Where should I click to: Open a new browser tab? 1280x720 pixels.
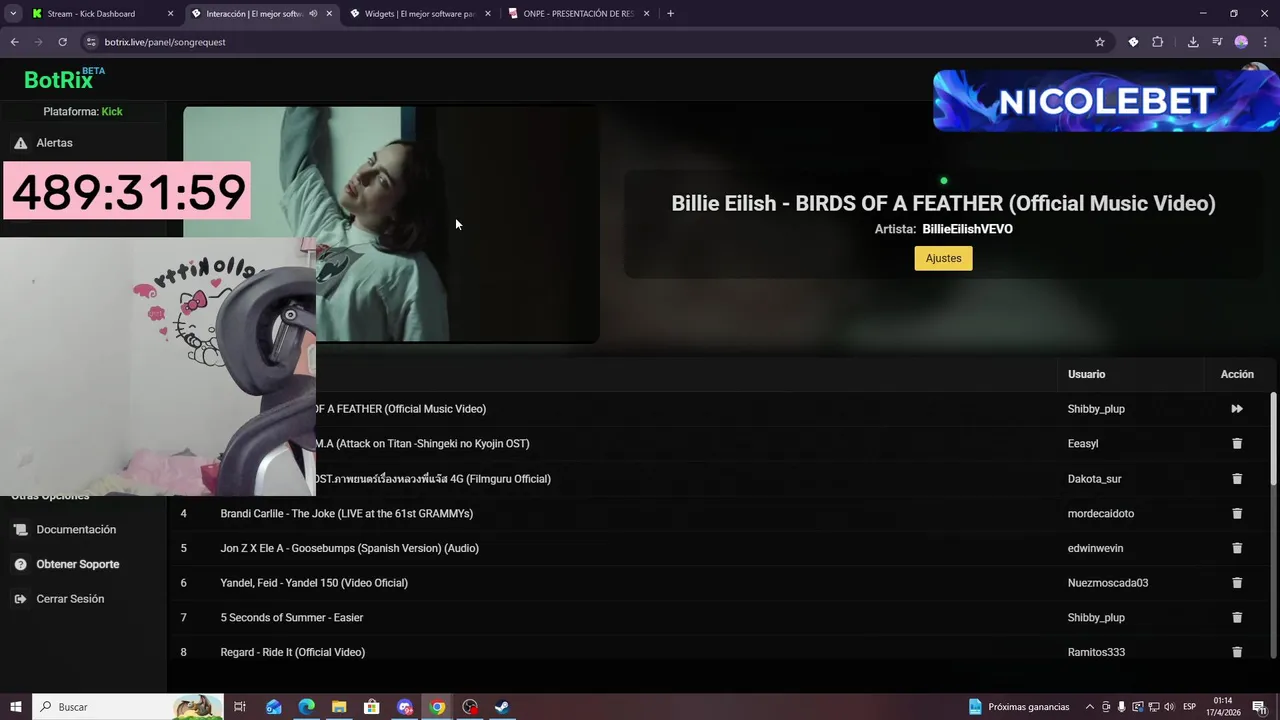point(670,14)
